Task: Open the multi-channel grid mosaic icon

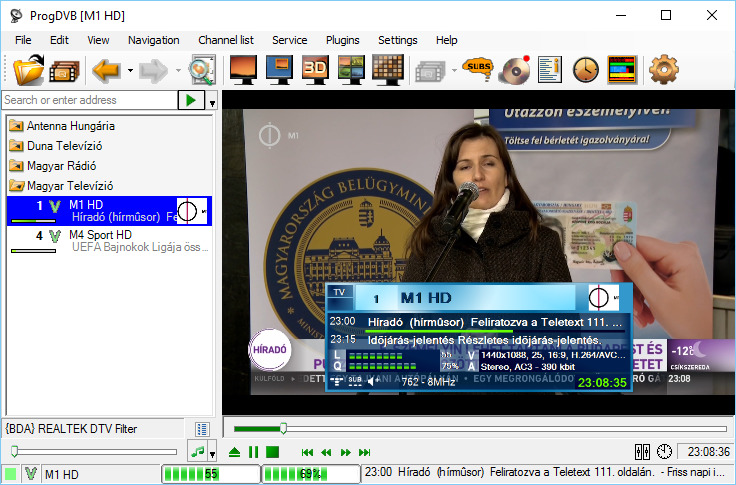Action: pos(388,69)
